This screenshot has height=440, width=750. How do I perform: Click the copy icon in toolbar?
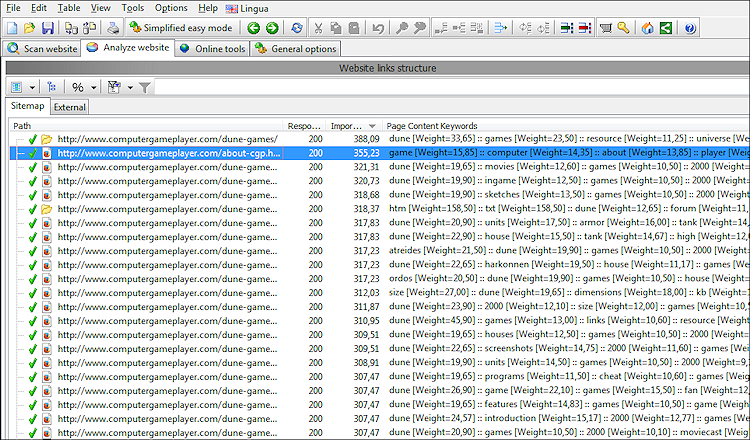pos(336,28)
